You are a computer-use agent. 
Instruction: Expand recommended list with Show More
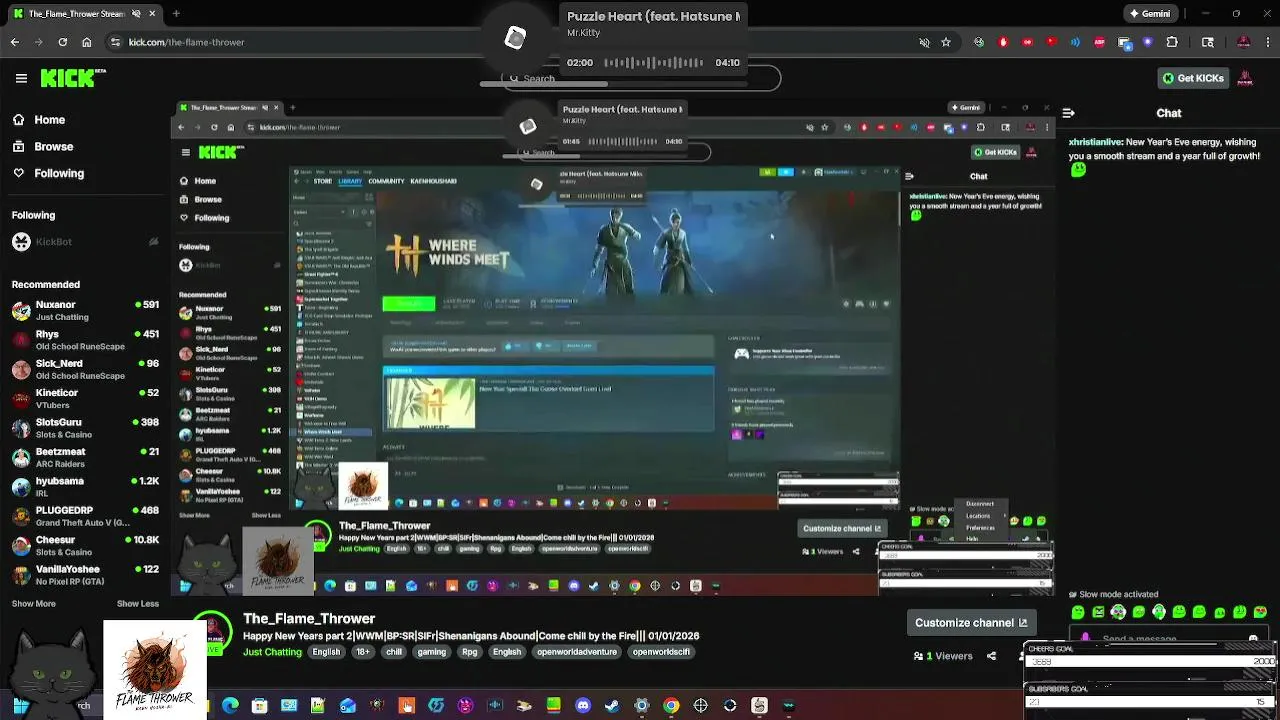(x=33, y=604)
